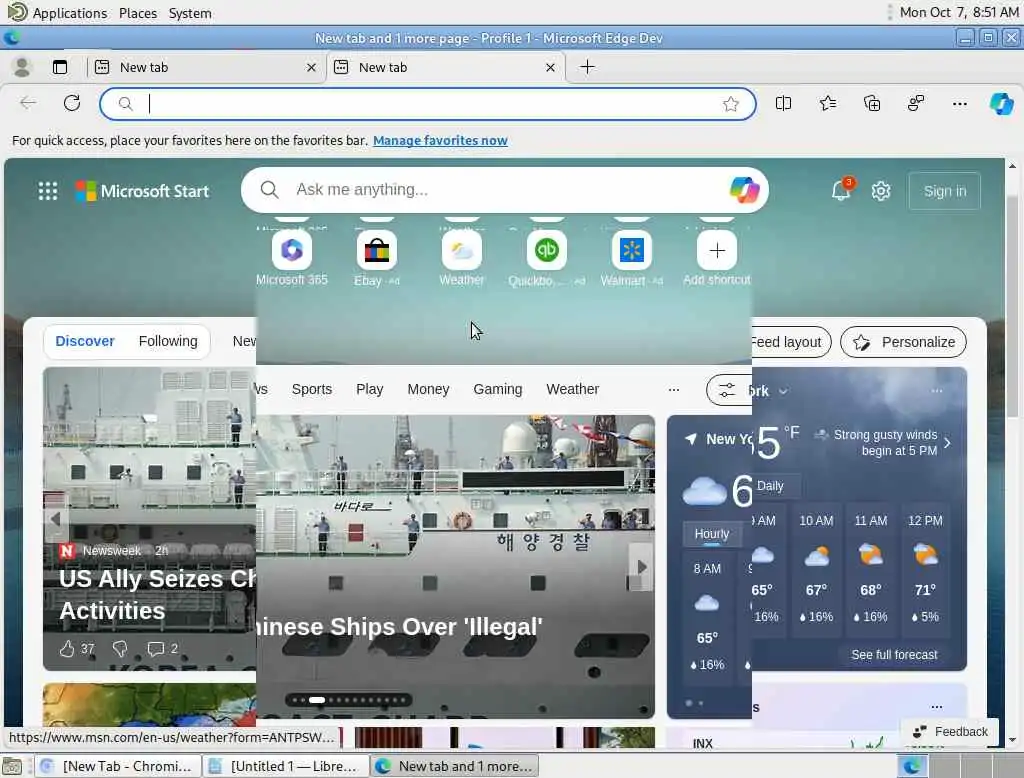Click the address bar input field

pos(428,104)
